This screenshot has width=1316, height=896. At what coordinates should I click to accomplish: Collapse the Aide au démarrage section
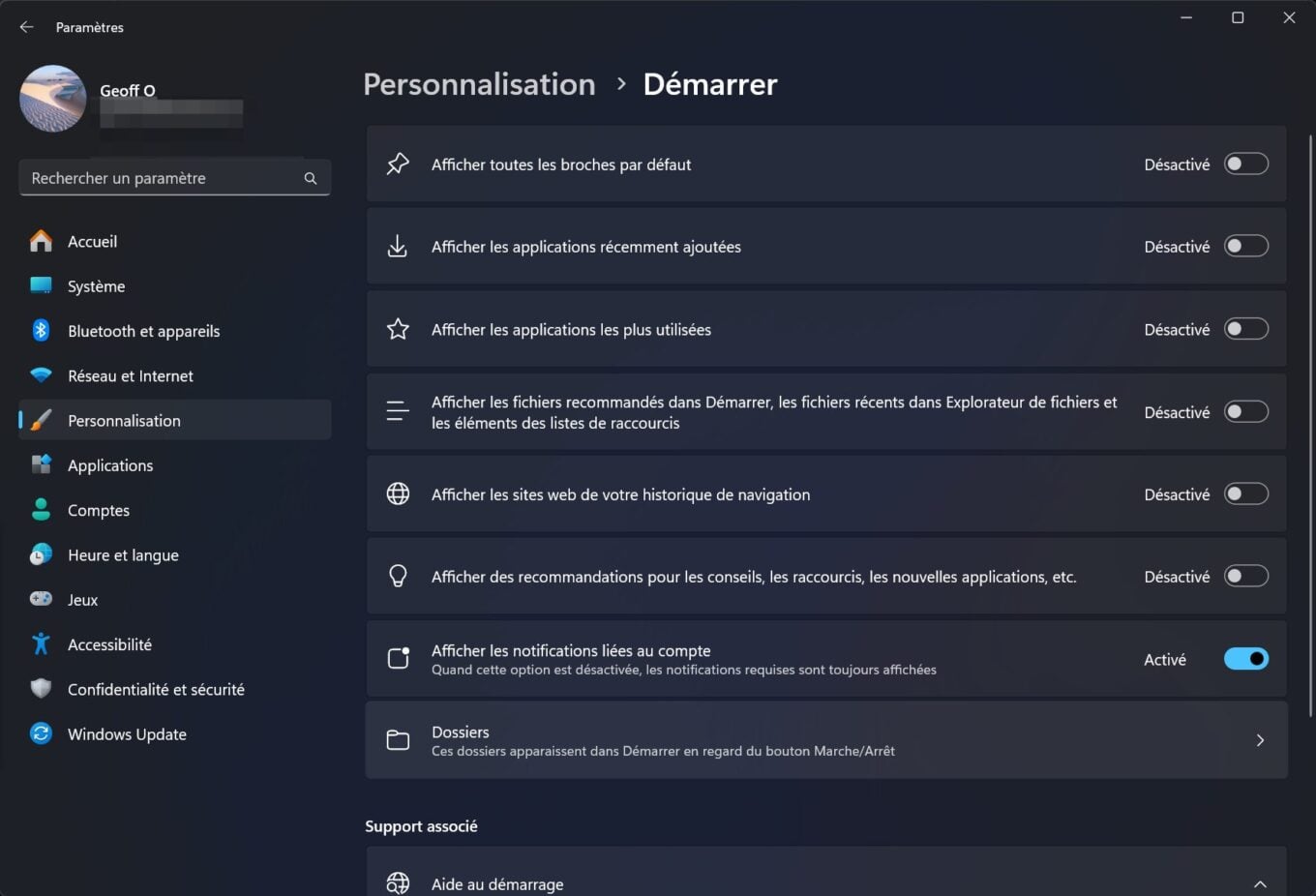(1259, 883)
